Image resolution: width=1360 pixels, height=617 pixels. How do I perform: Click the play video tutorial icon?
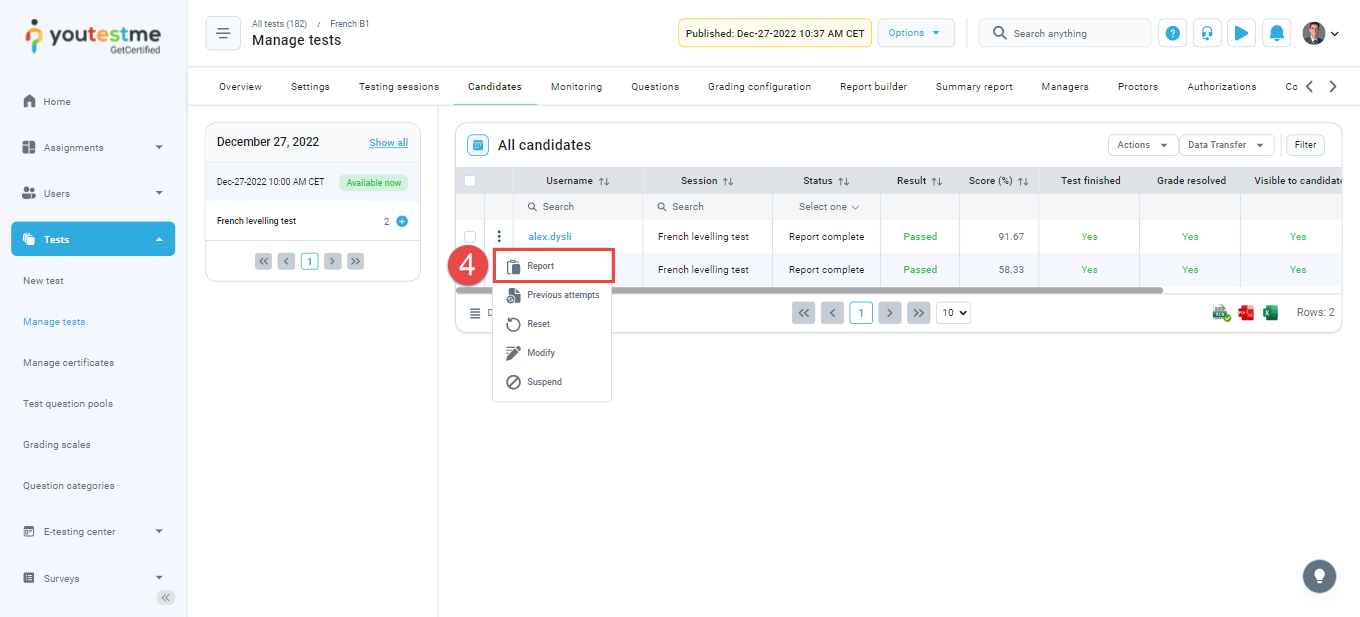coord(1241,33)
